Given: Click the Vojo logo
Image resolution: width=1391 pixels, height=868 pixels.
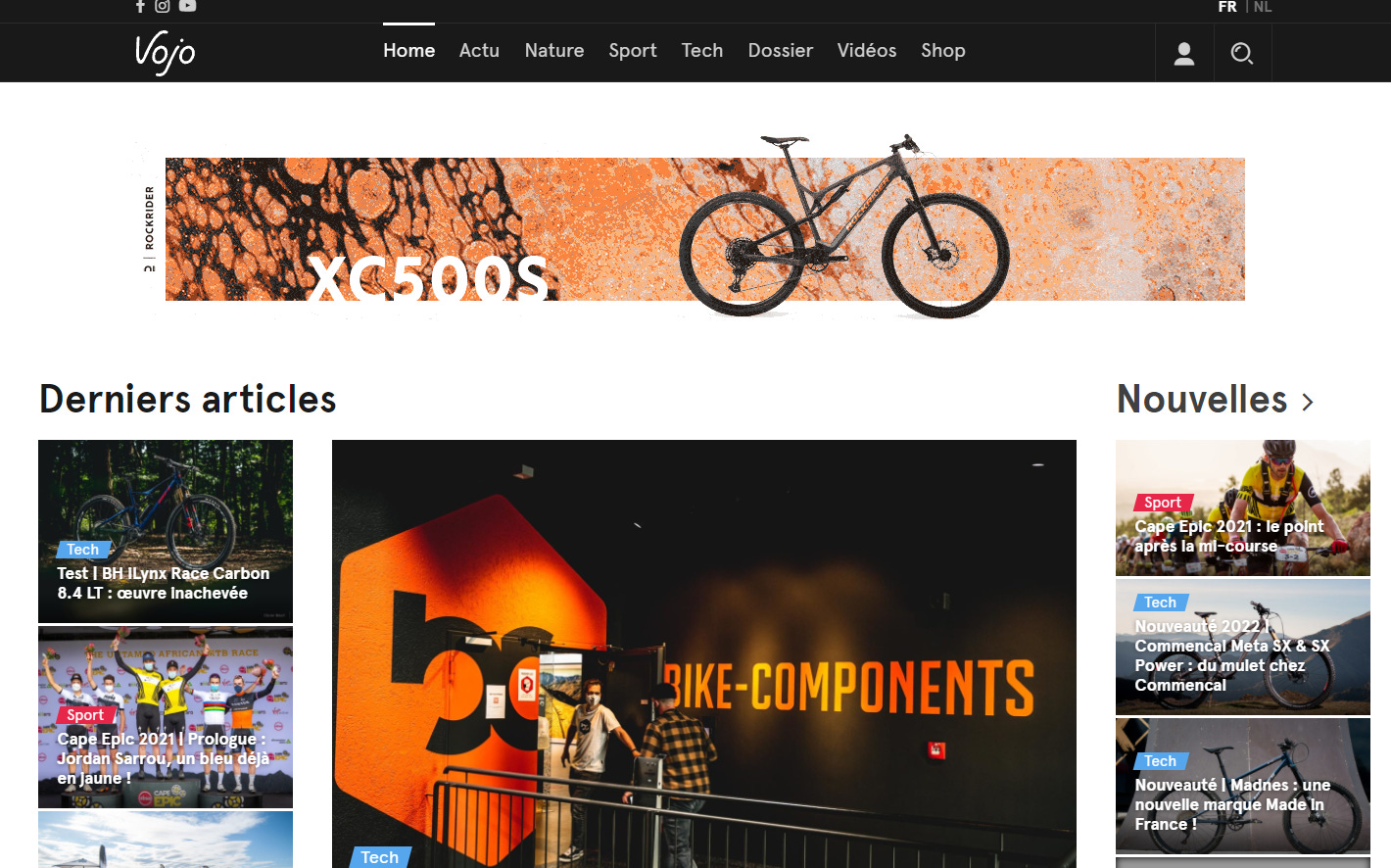Looking at the screenshot, I should [166, 52].
